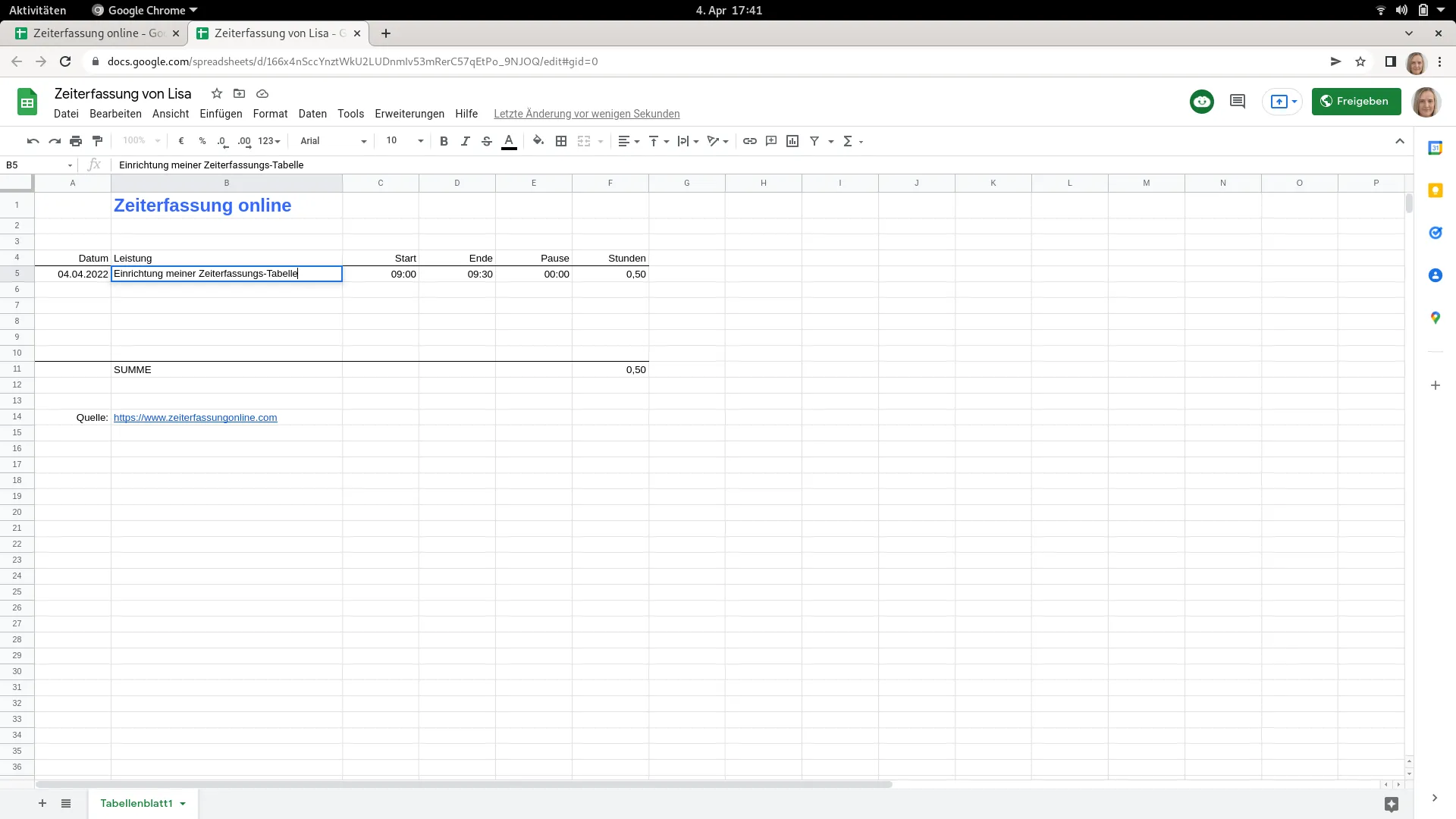Click the cell name box showing B5
The height and width of the screenshot is (819, 1456).
pos(34,165)
